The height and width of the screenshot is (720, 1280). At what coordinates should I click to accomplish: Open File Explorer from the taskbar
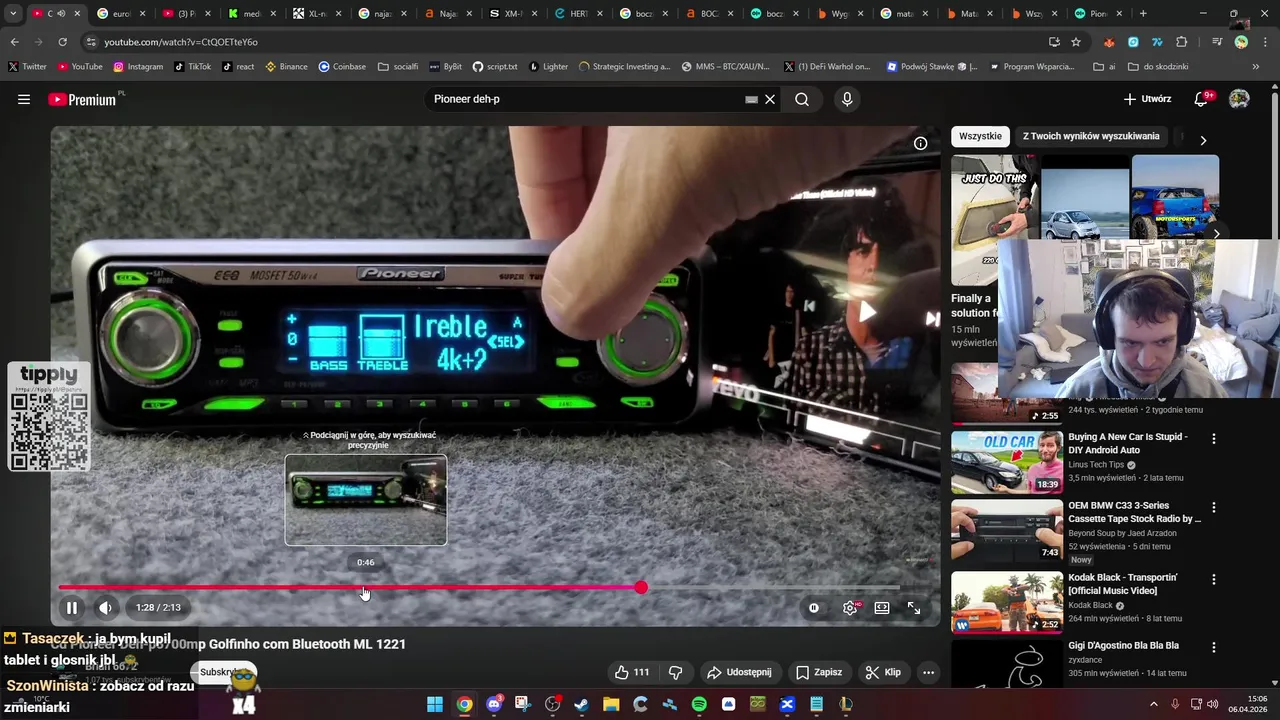(611, 704)
